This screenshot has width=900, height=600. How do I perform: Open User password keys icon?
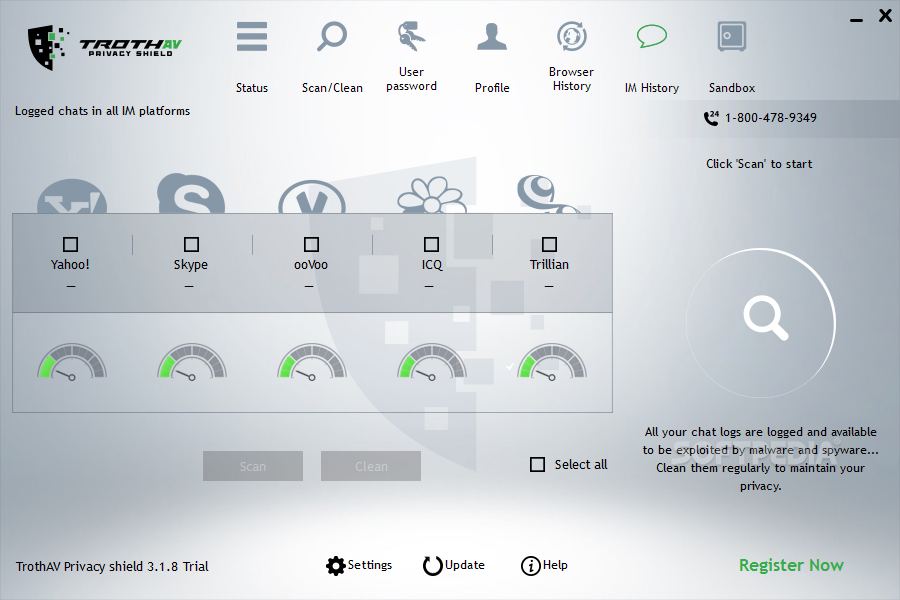point(411,36)
